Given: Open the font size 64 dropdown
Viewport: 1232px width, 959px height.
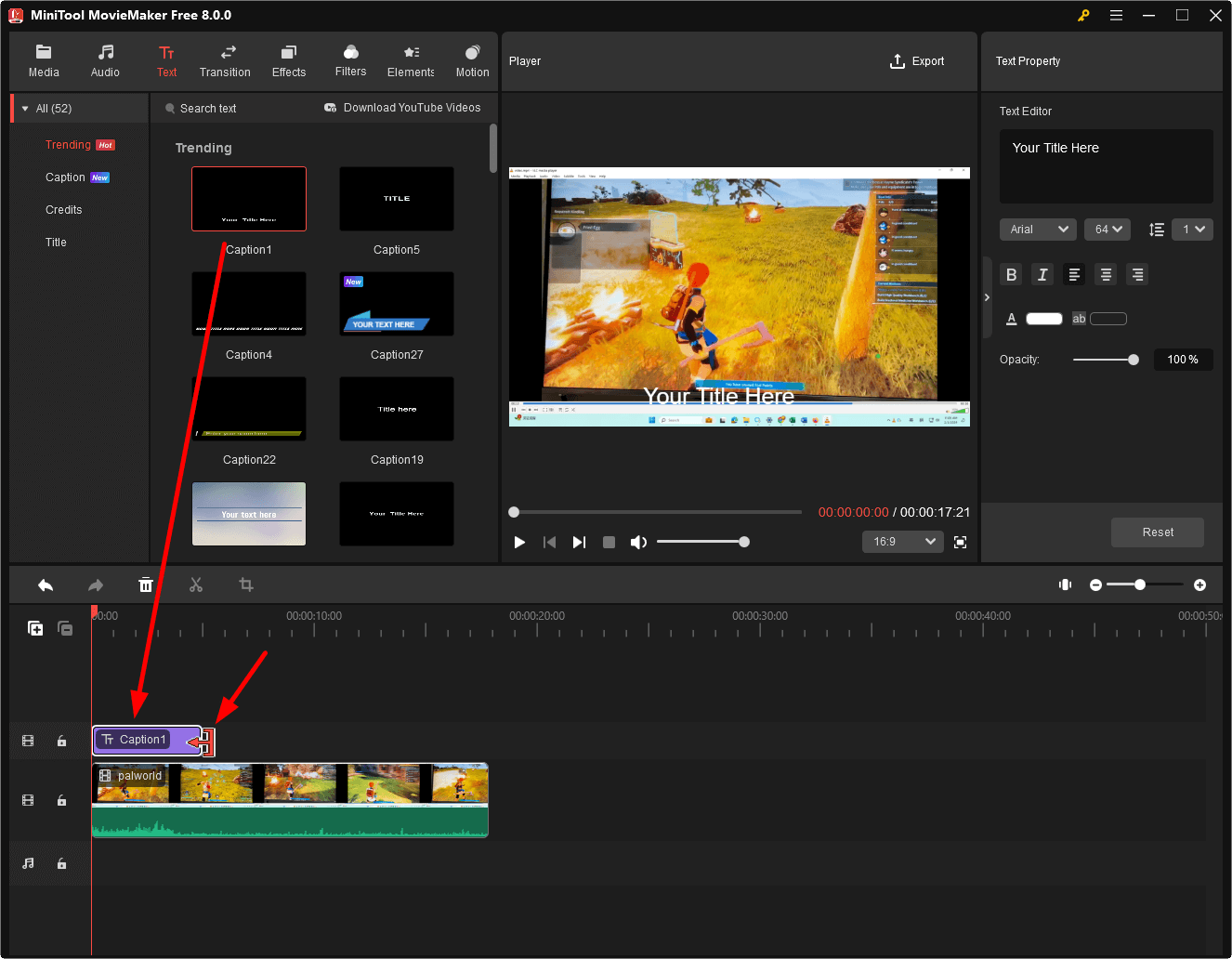Looking at the screenshot, I should tap(1107, 230).
